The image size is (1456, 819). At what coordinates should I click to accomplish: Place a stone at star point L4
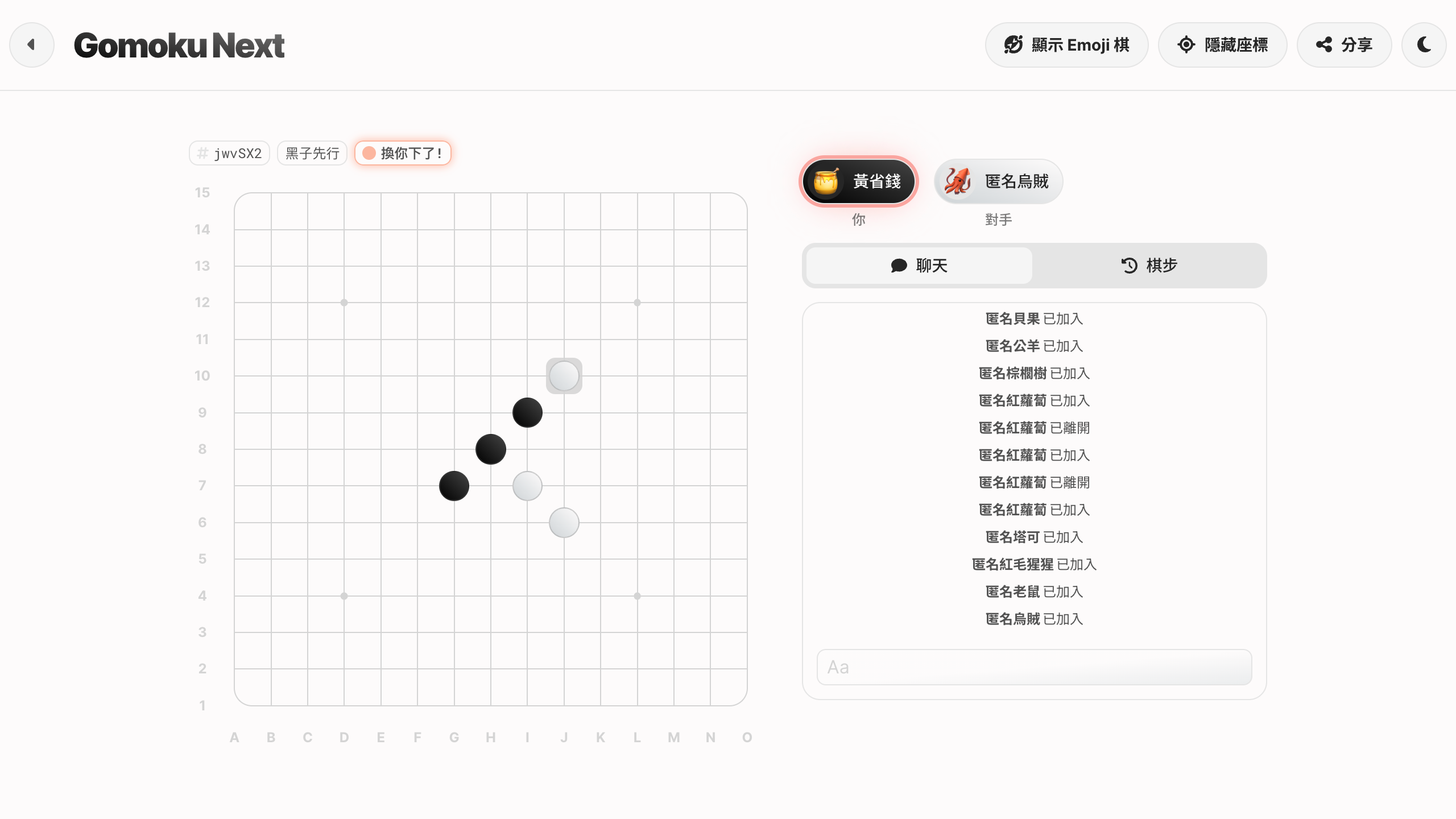tap(637, 596)
